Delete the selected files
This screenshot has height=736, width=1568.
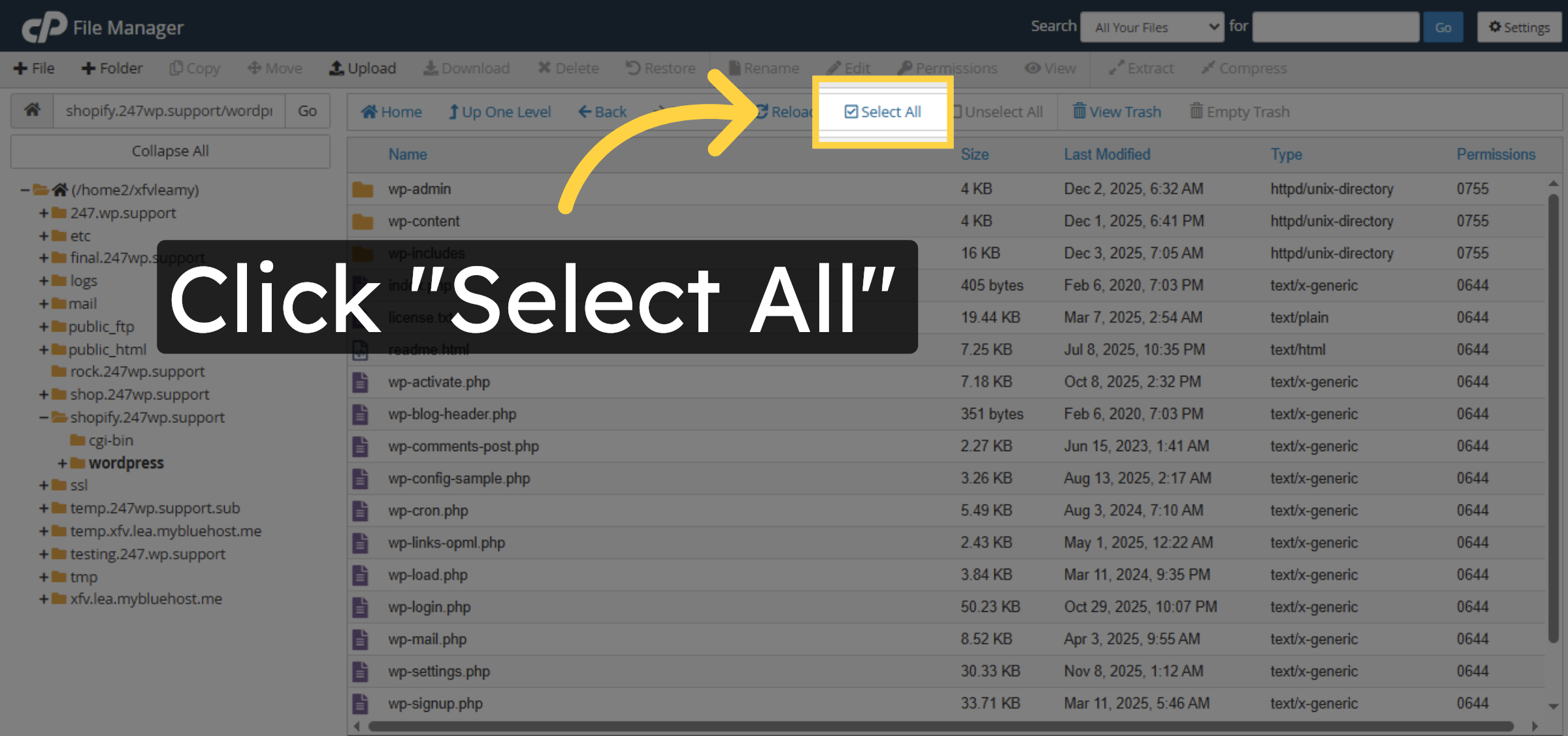coord(568,68)
